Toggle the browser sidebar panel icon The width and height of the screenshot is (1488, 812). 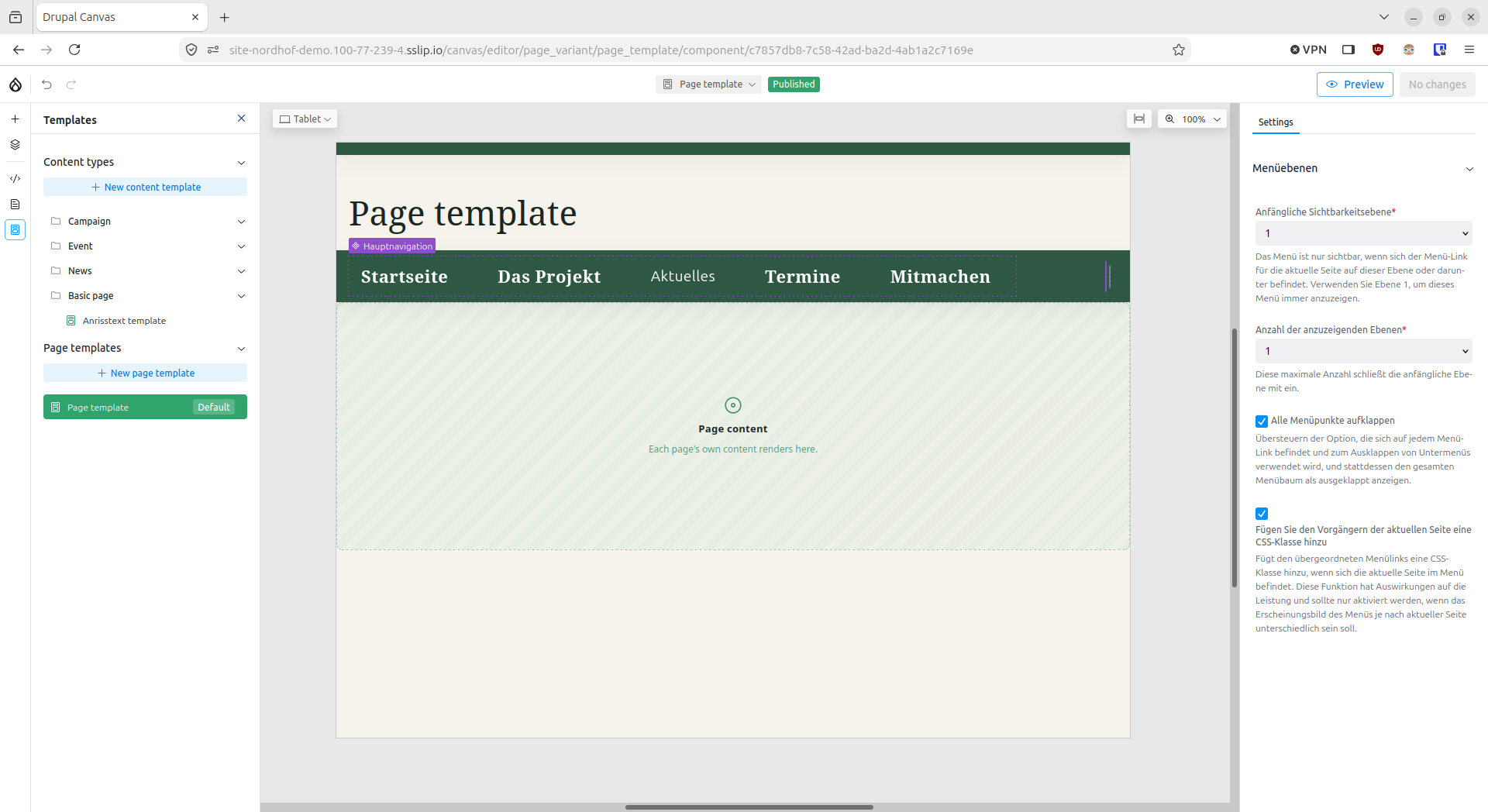point(1348,50)
